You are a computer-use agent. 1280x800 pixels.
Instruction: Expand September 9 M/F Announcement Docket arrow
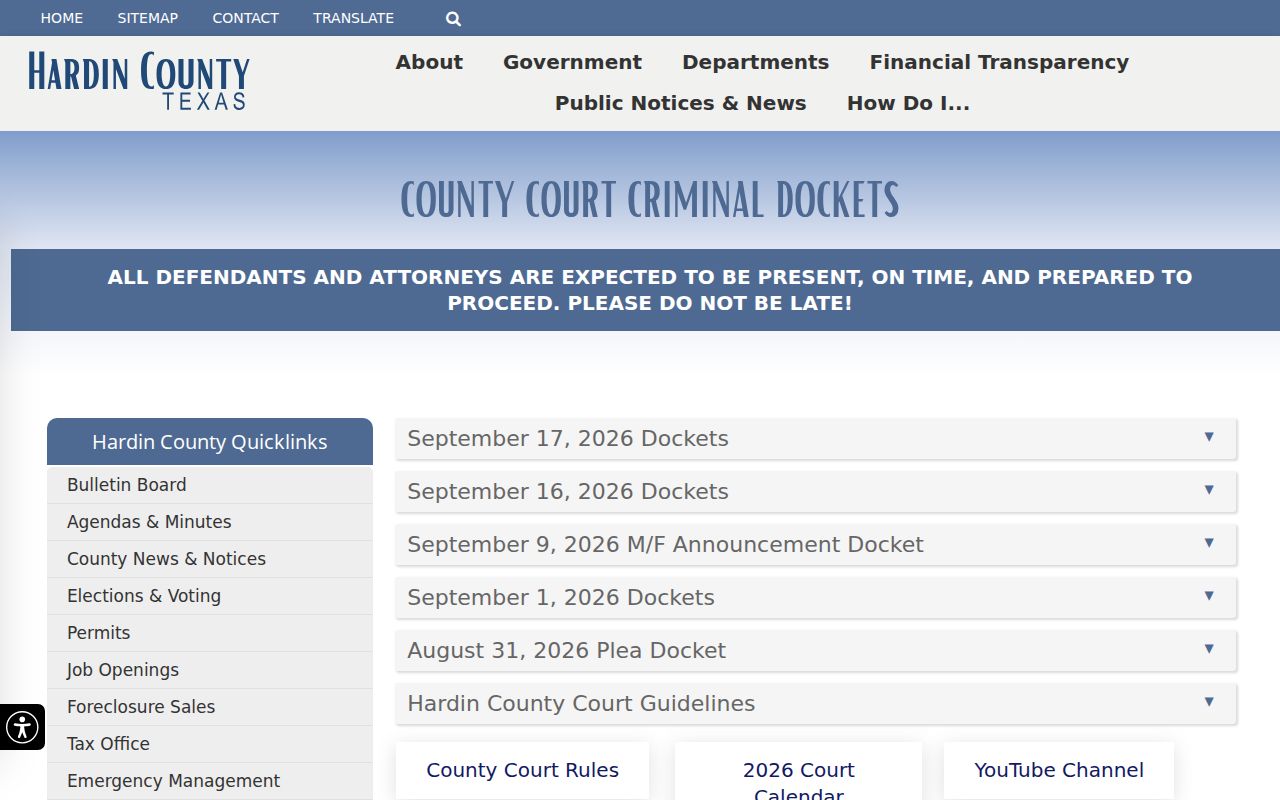(x=1209, y=543)
